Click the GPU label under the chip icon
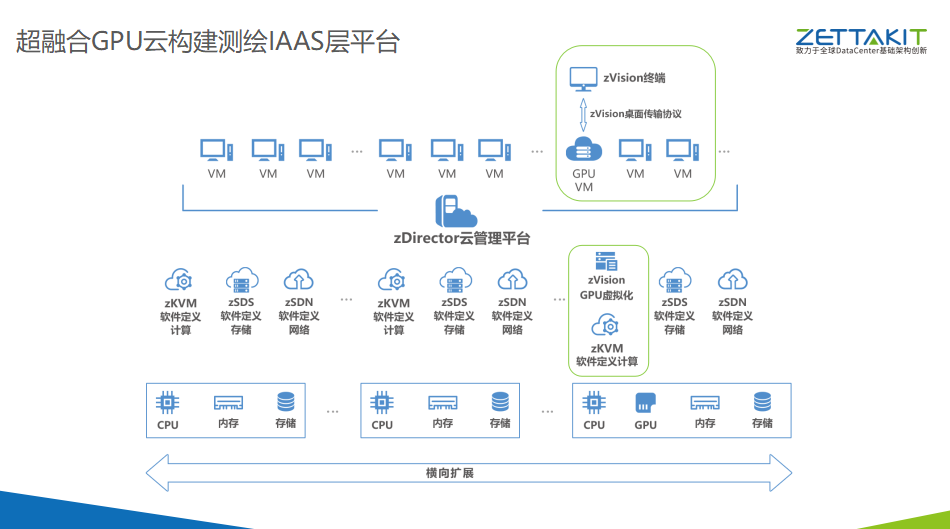Image resolution: width=950 pixels, height=529 pixels. click(x=645, y=425)
